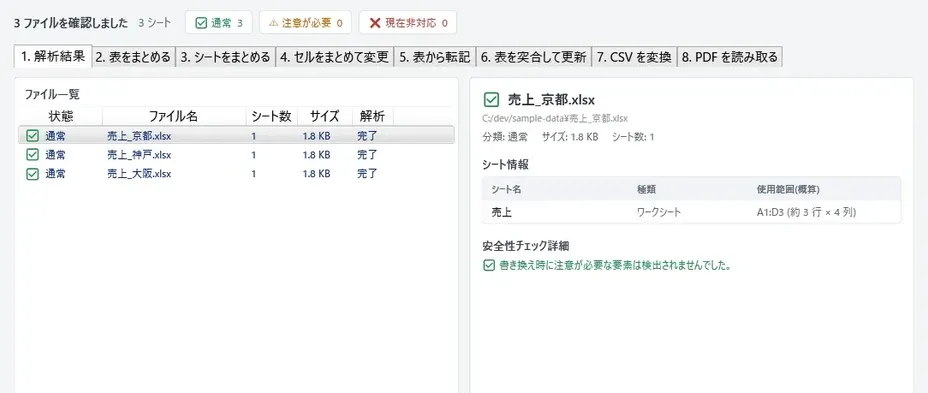Click the check icon beside 売上_京都.xlsx detail title

point(491,99)
